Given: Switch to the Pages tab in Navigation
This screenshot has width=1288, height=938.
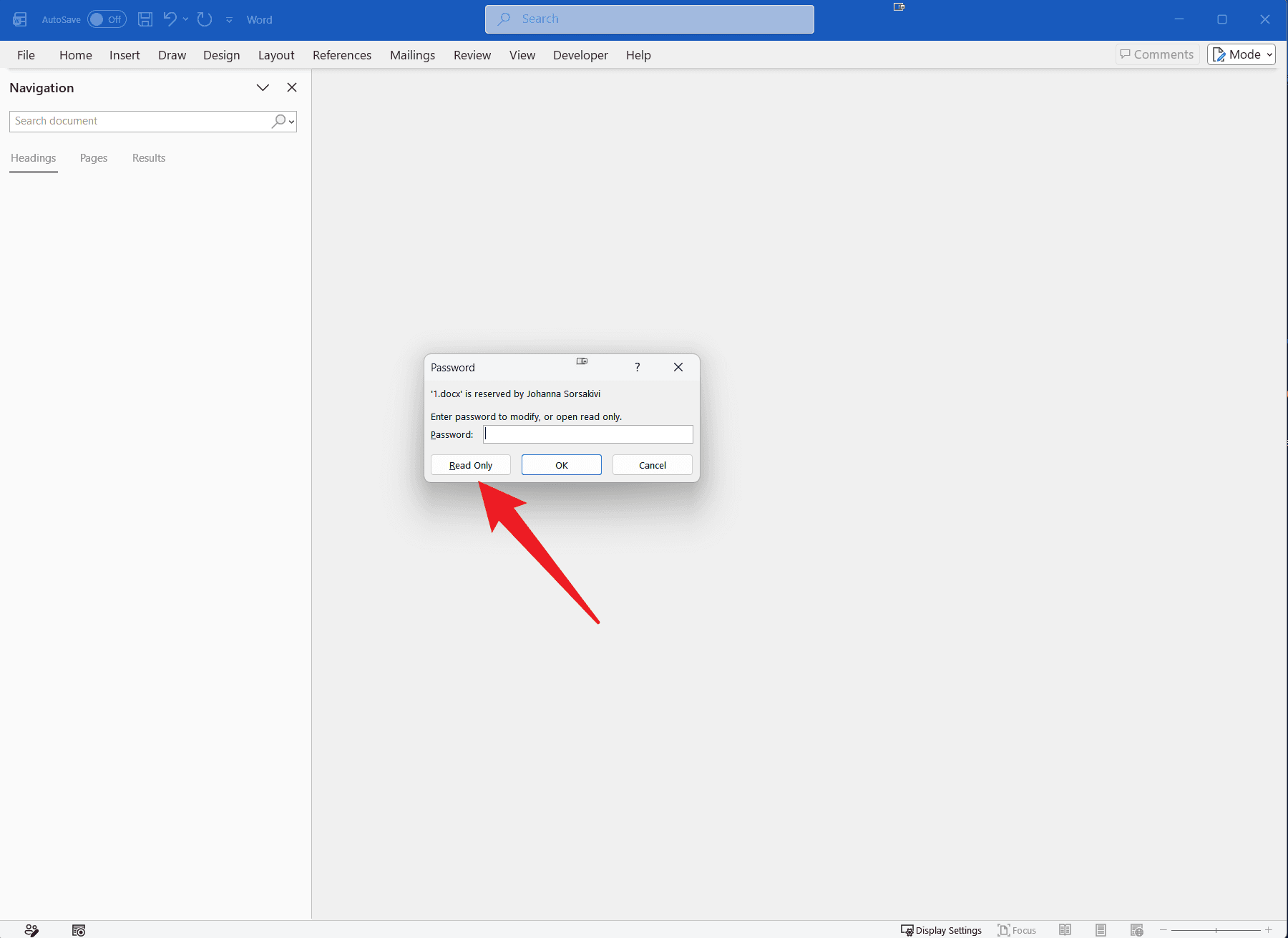Looking at the screenshot, I should [94, 158].
